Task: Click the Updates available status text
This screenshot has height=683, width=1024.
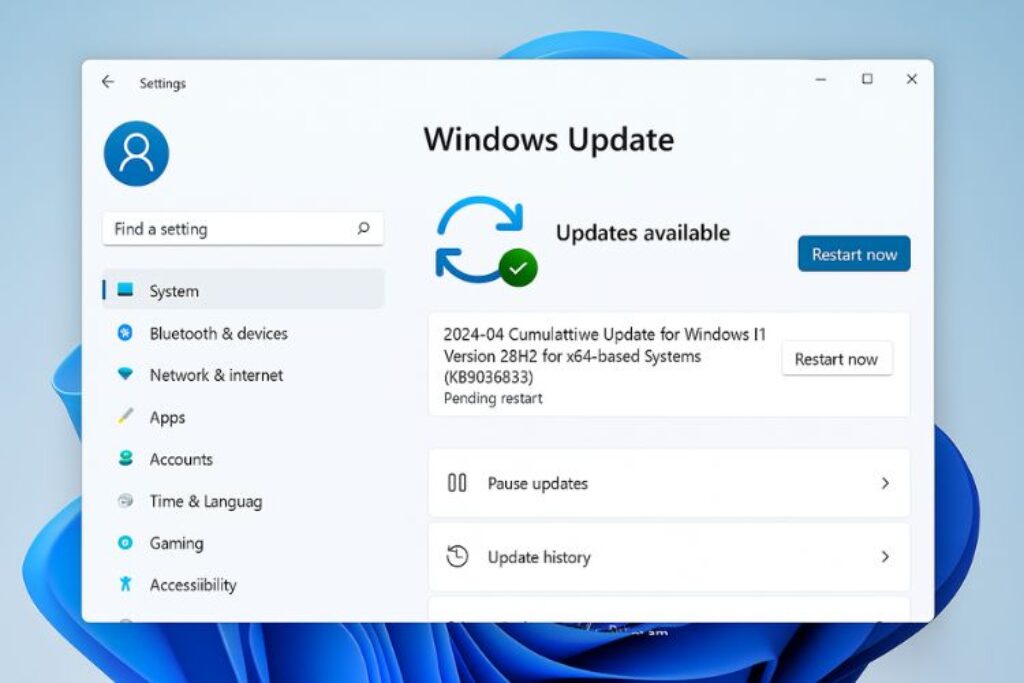Action: 643,232
